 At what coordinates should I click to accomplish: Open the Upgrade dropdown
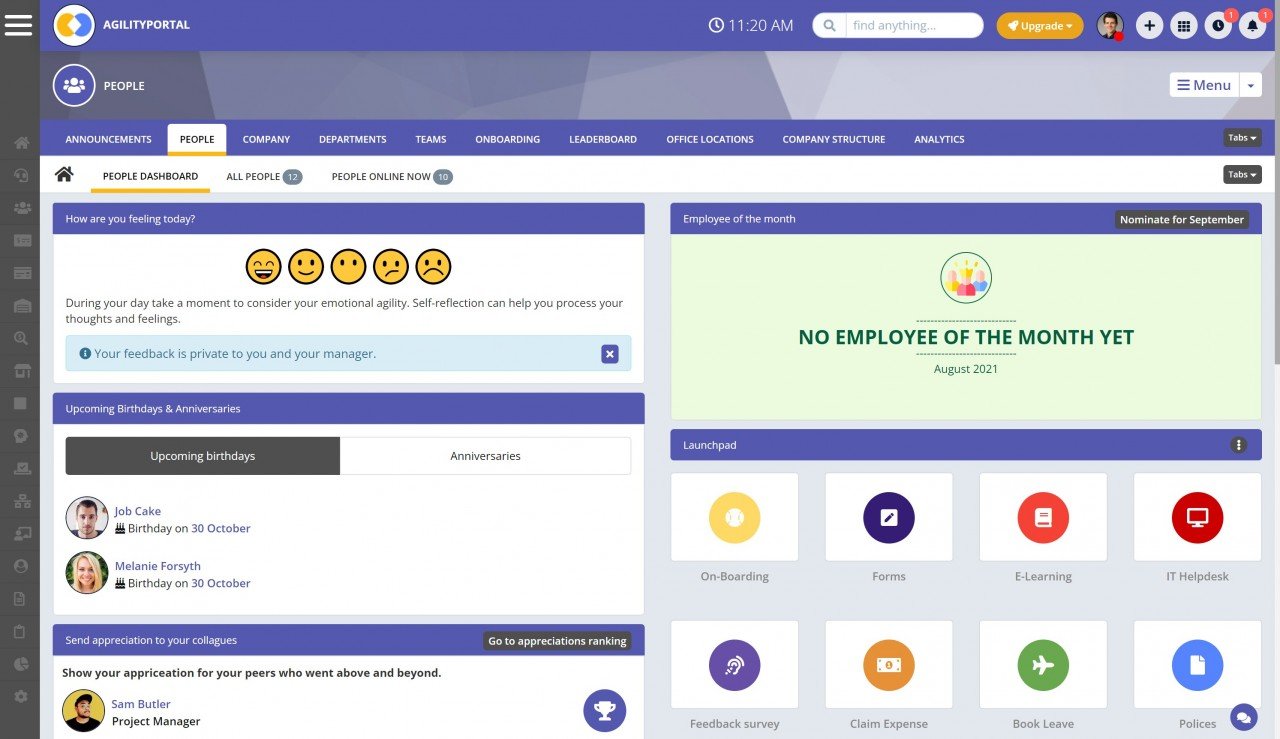click(1040, 25)
